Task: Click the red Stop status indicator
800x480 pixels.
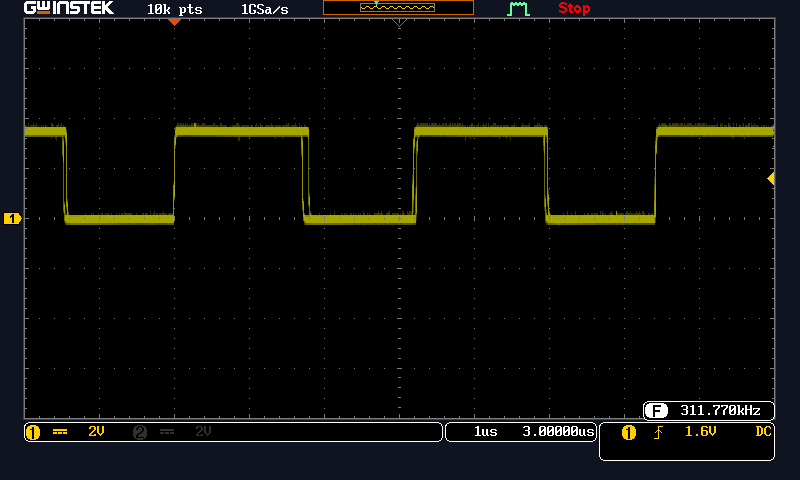Action: (x=574, y=9)
